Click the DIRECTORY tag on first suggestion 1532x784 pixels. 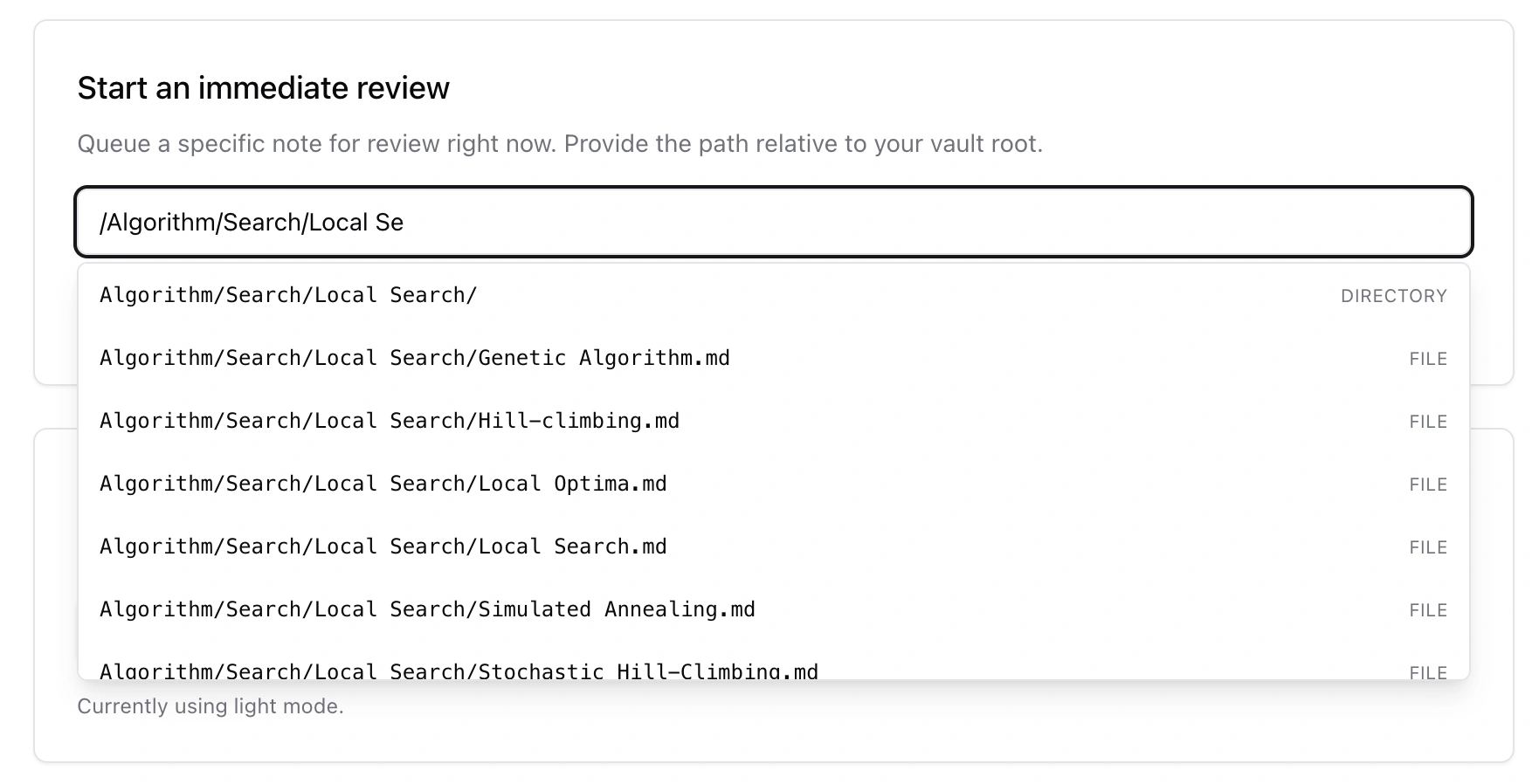[x=1393, y=296]
